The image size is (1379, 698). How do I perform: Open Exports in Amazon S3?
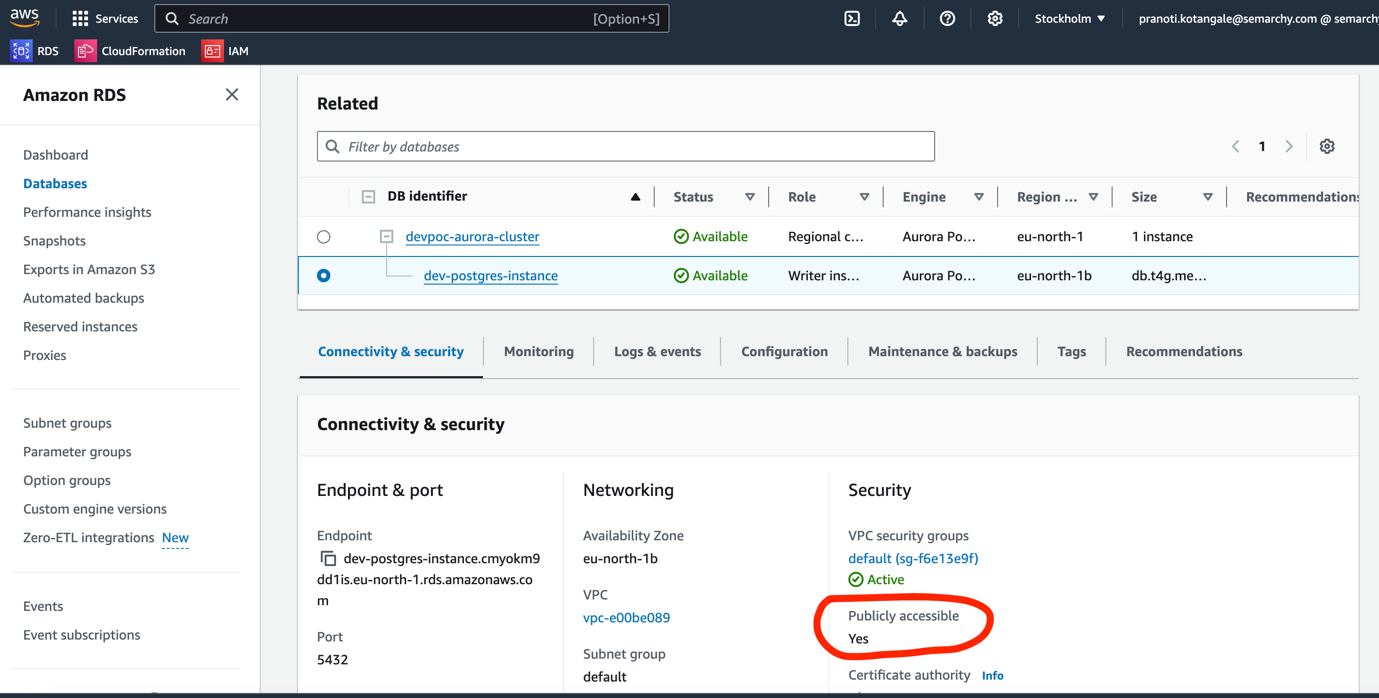pyautogui.click(x=89, y=269)
